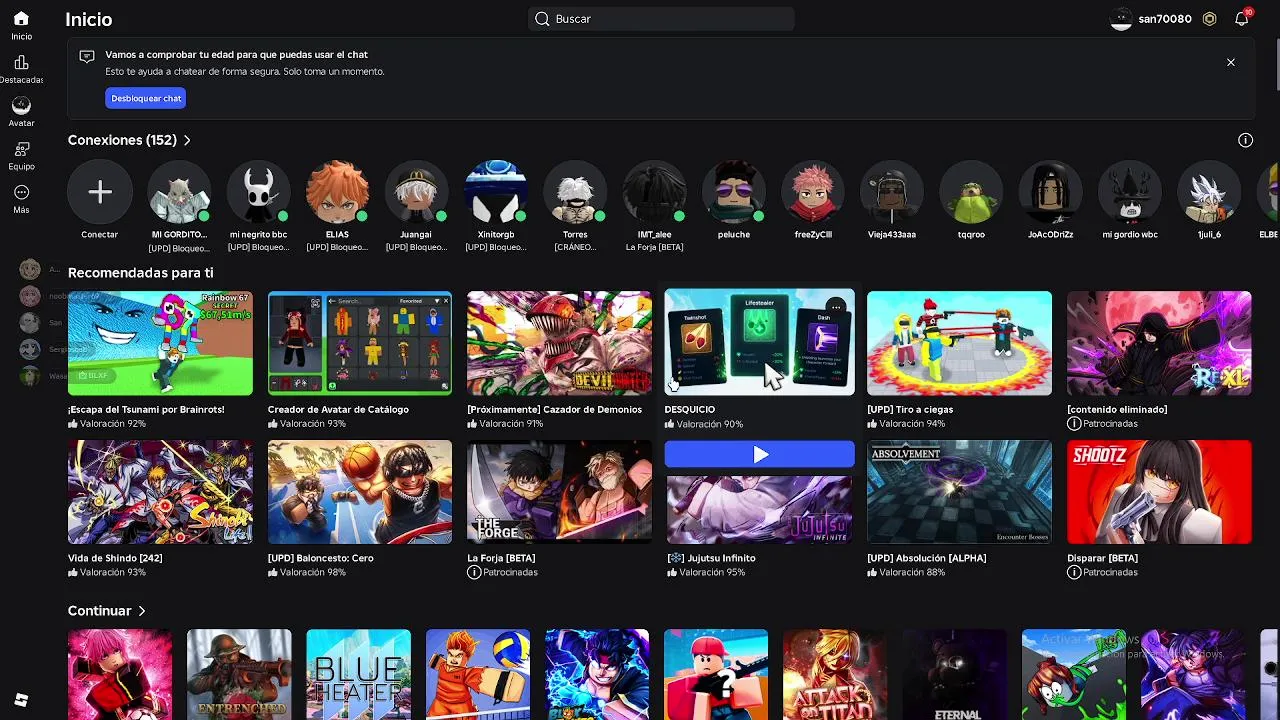Open 1juli_6 friend avatar

pos(1209,192)
